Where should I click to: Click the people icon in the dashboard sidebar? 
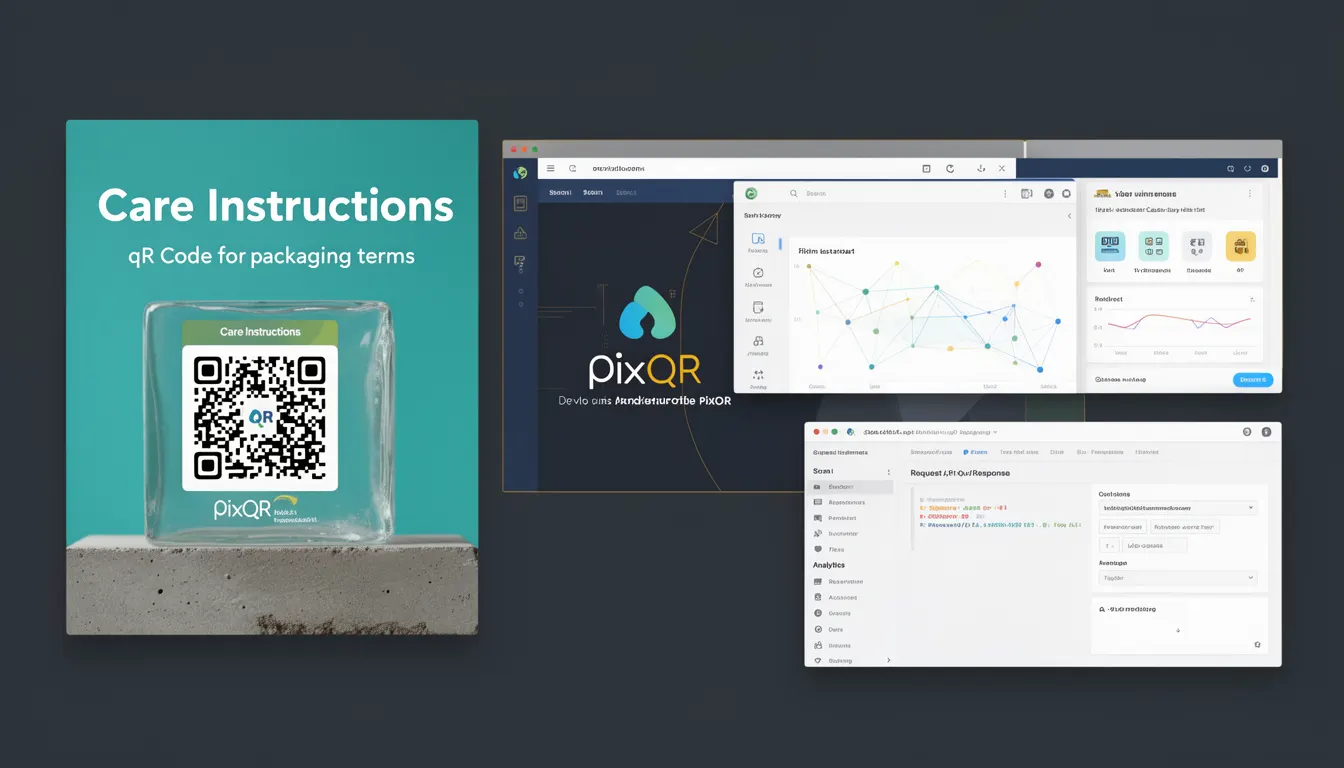click(x=758, y=341)
